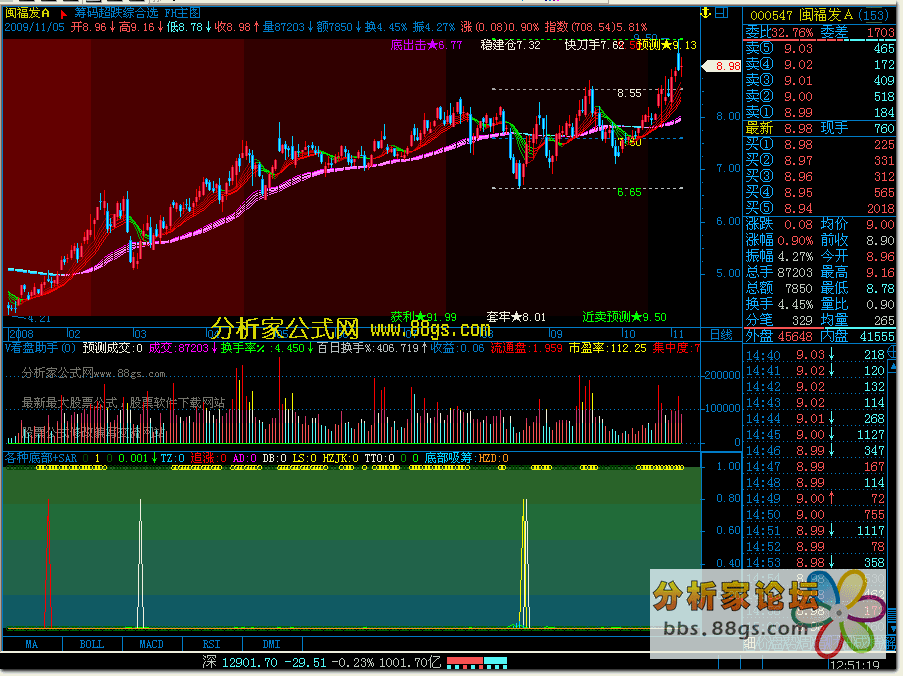Click the tick list scrollbar up arrow
The height and width of the screenshot is (676, 903).
click(x=893, y=366)
